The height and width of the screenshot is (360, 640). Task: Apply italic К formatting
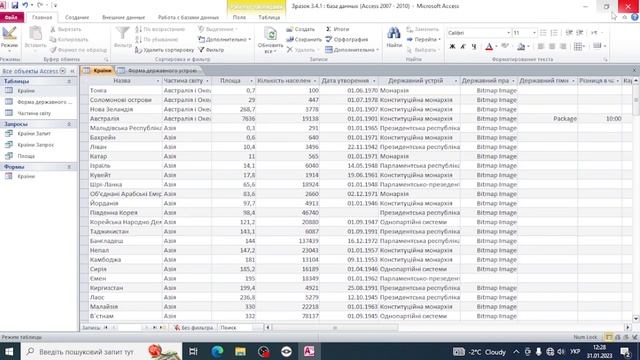click(x=463, y=47)
